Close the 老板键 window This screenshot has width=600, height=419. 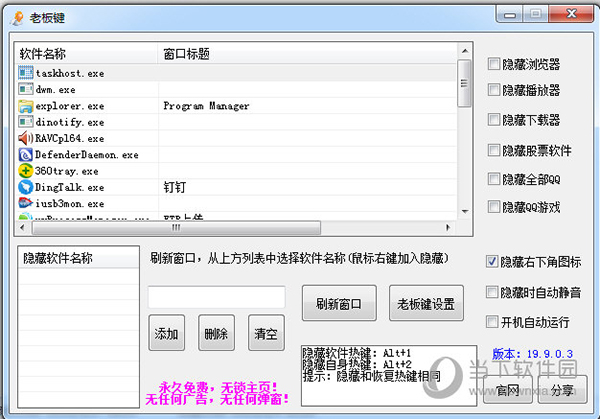[x=571, y=14]
